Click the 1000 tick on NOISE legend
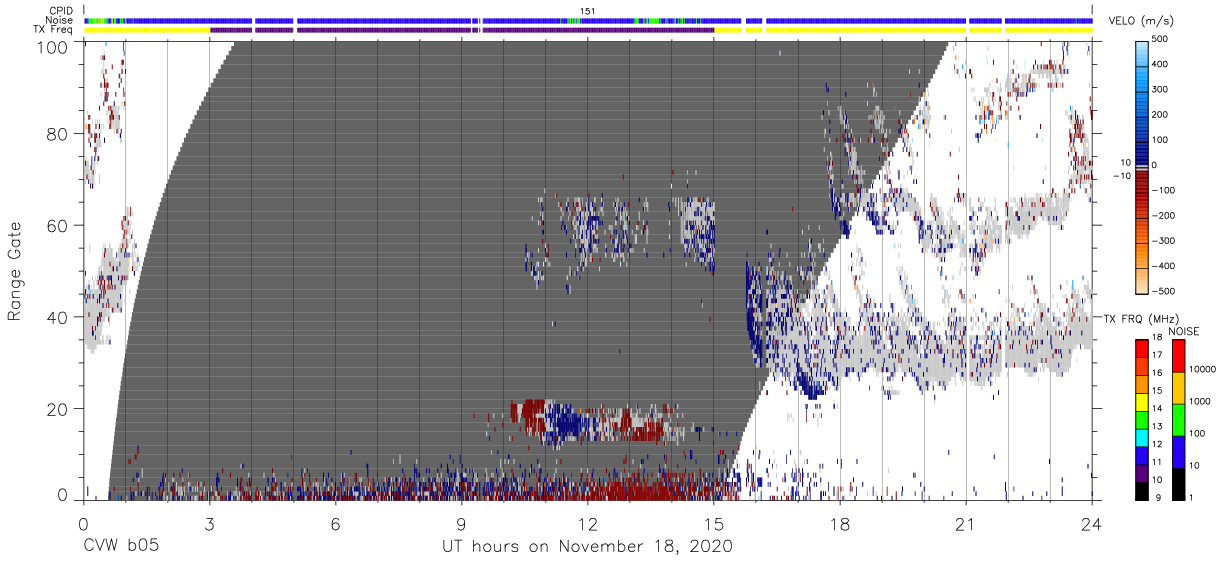The image size is (1228, 567). [x=1200, y=401]
